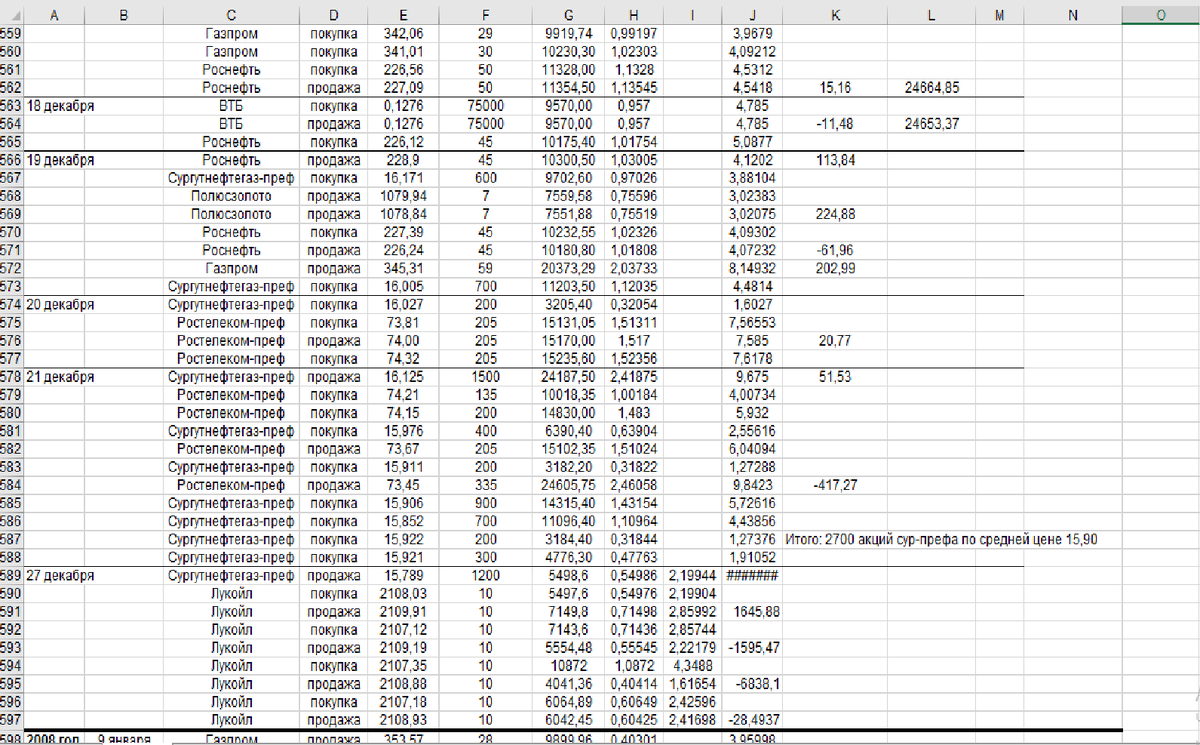Click the date cell '18 декабря'
This screenshot has width=1200, height=745.
[x=59, y=105]
